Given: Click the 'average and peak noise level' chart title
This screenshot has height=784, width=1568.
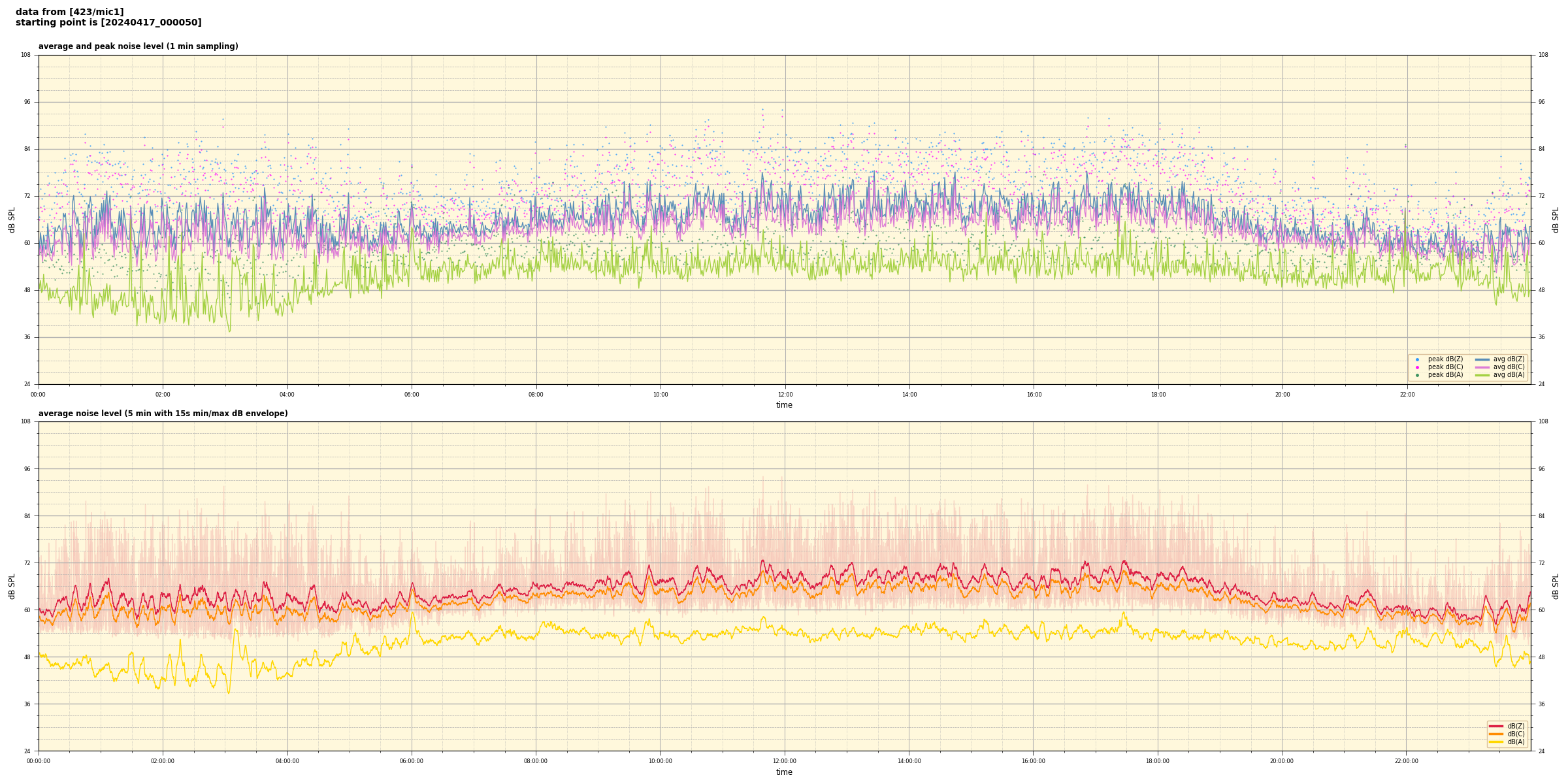Looking at the screenshot, I should [x=138, y=46].
